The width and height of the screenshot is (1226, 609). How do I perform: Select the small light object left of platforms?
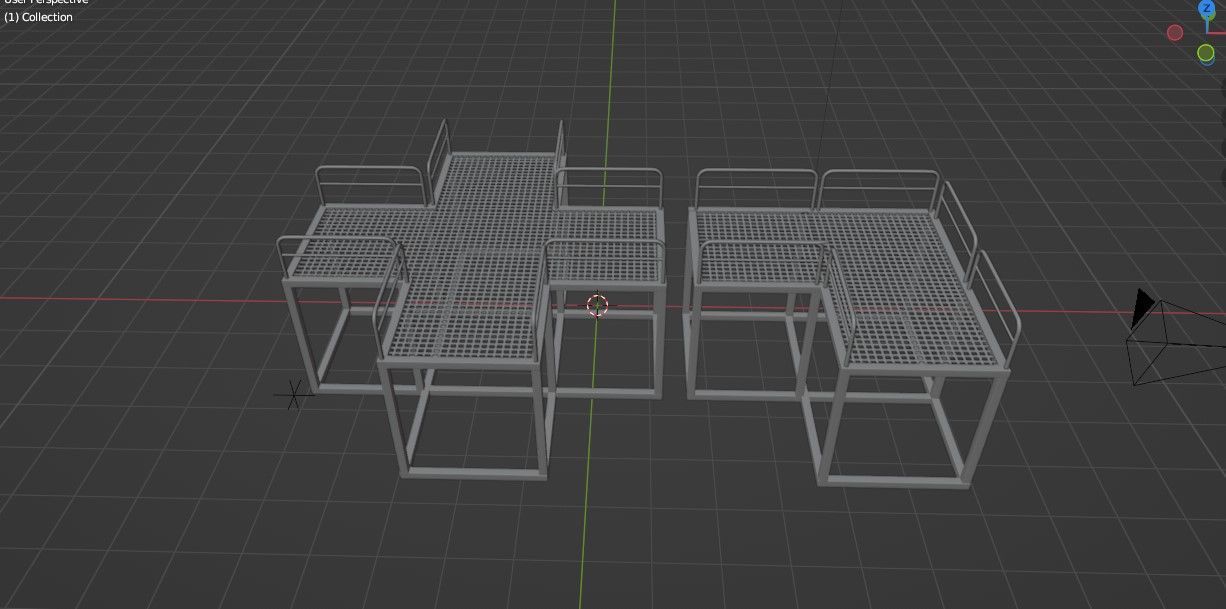click(x=293, y=395)
